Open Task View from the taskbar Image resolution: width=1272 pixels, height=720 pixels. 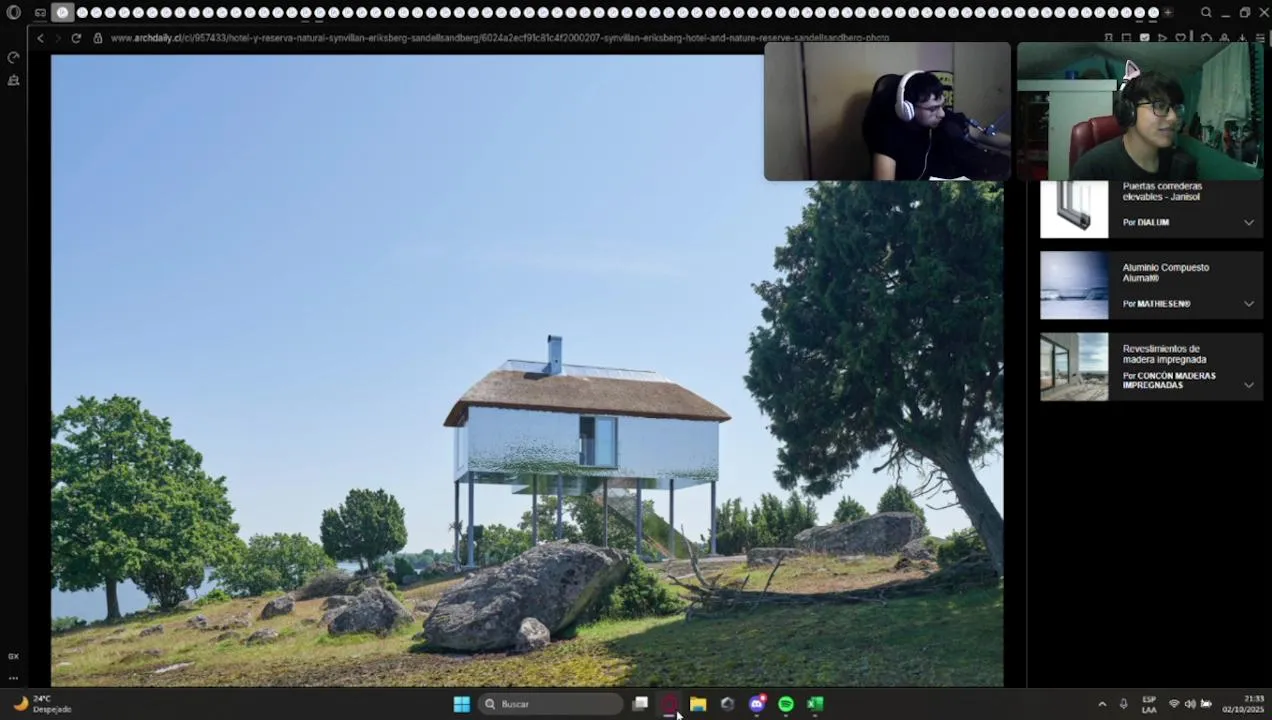coord(641,704)
